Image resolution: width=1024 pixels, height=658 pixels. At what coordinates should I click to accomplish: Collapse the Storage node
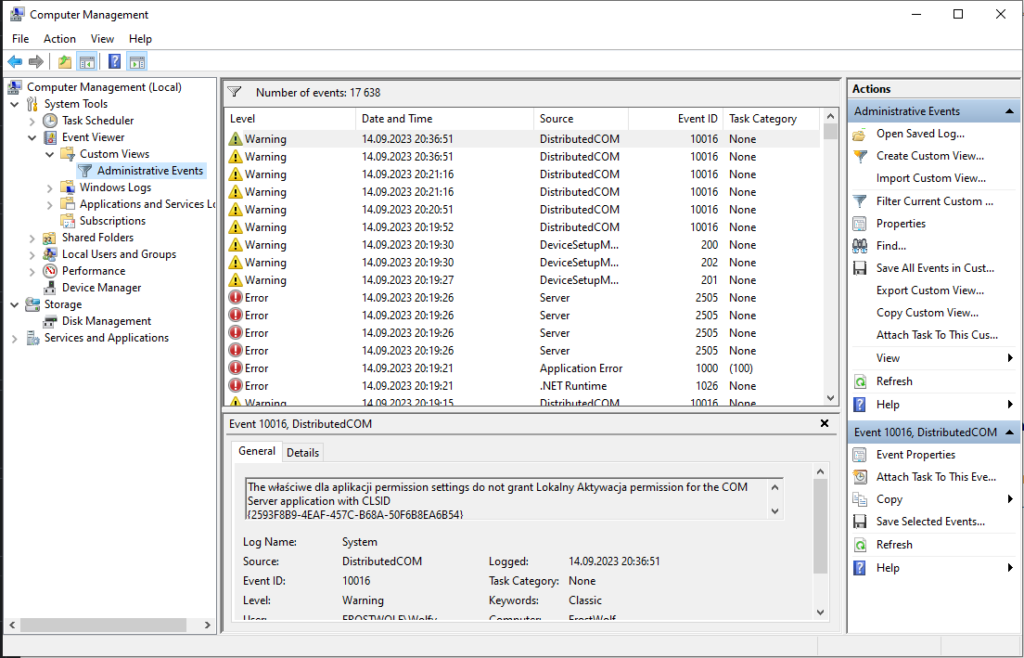point(14,305)
